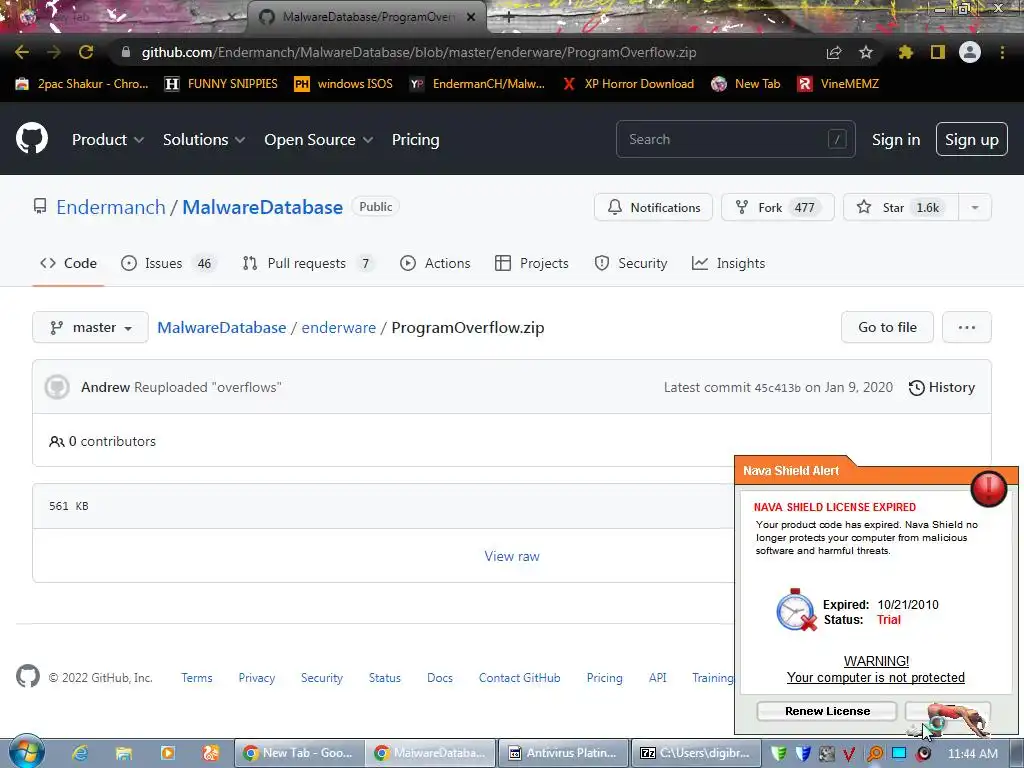The width and height of the screenshot is (1024, 768).
Task: Open the Pull requests tab
Action: [307, 263]
